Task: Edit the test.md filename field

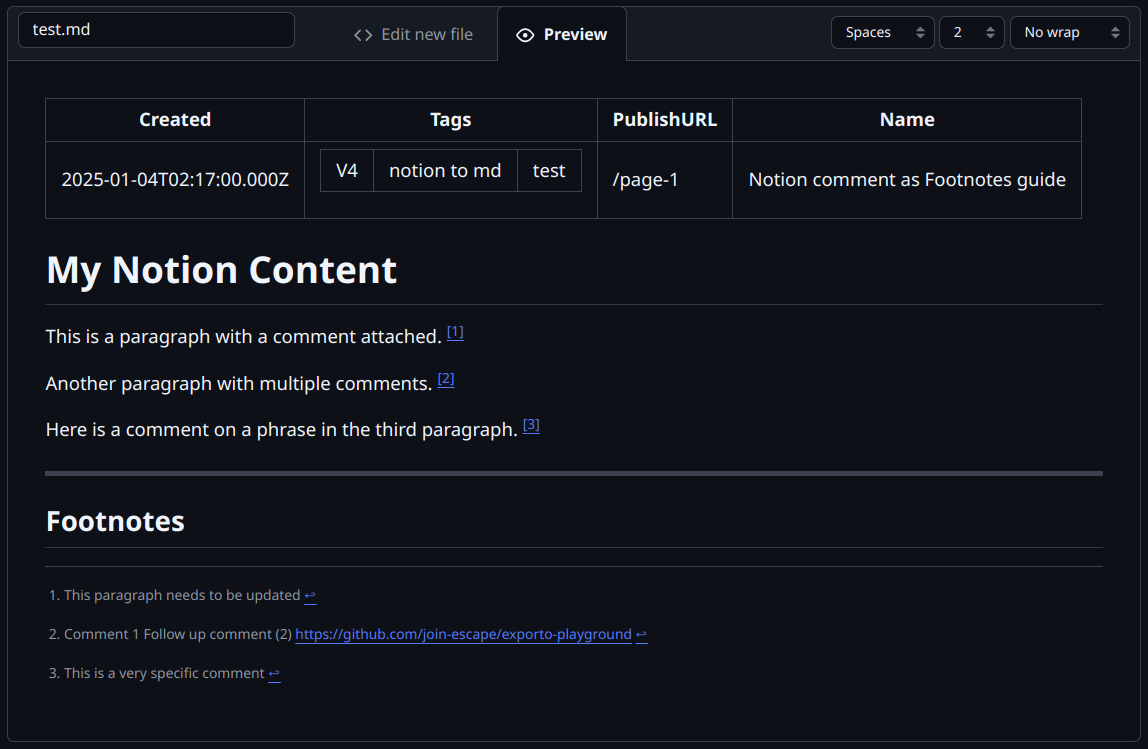Action: coord(155,30)
